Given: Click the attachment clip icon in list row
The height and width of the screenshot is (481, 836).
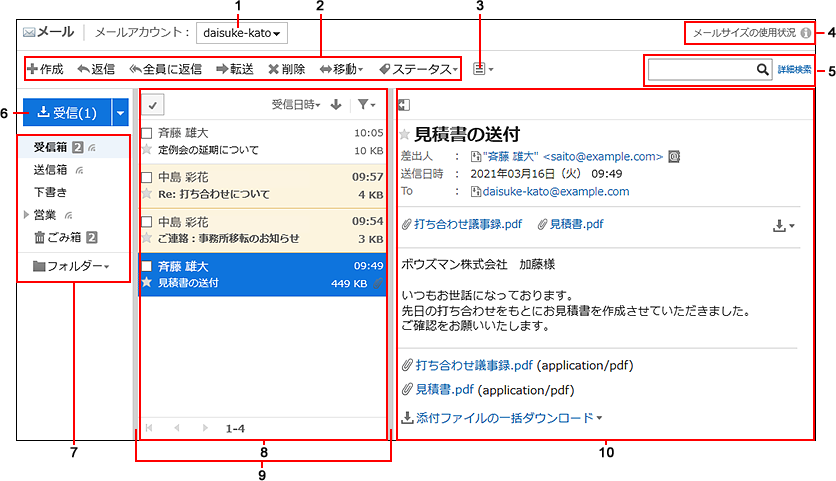Looking at the screenshot, I should (x=378, y=283).
